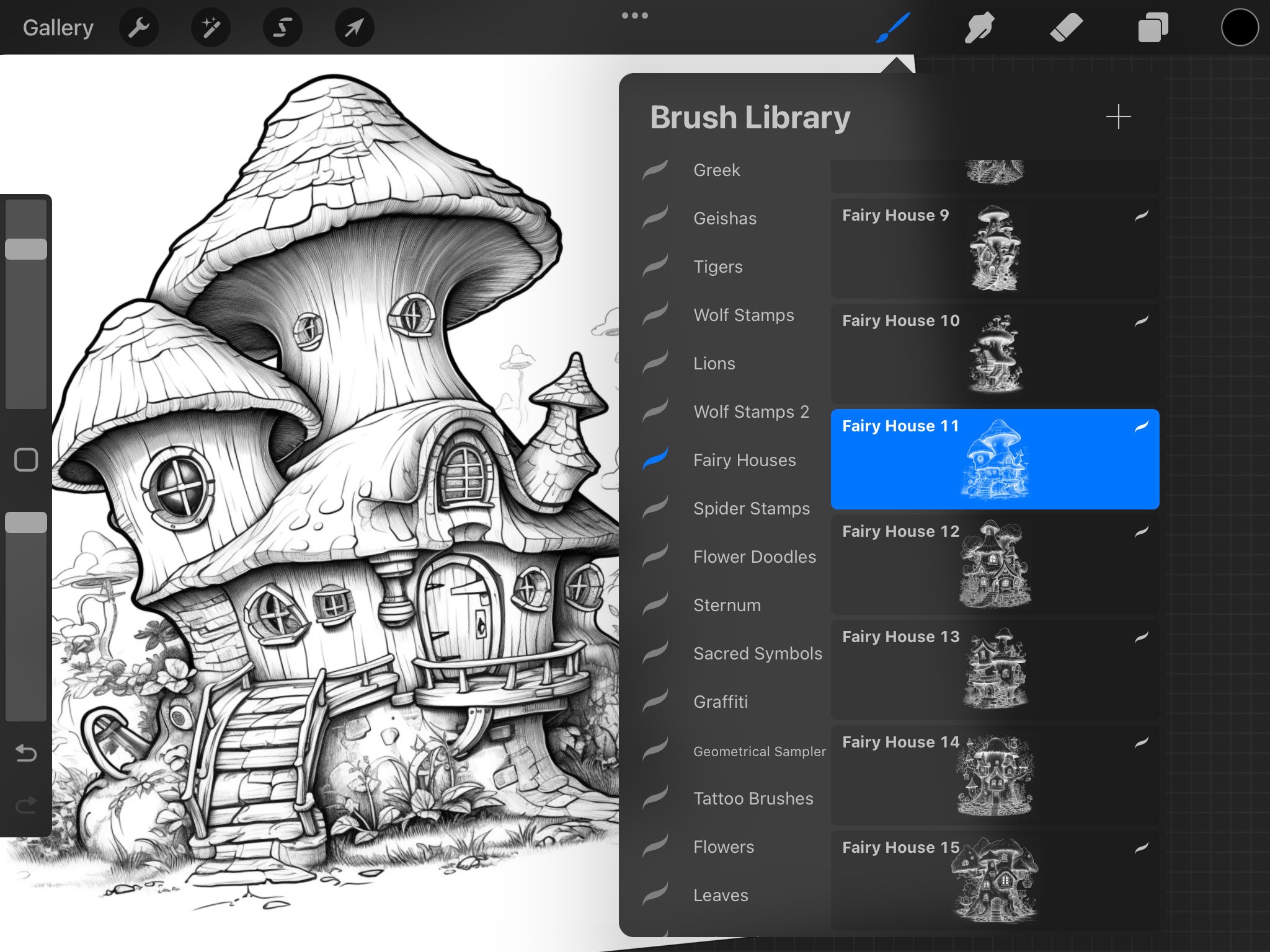The height and width of the screenshot is (952, 1270).
Task: Open the Geishas brush set
Action: pos(725,218)
